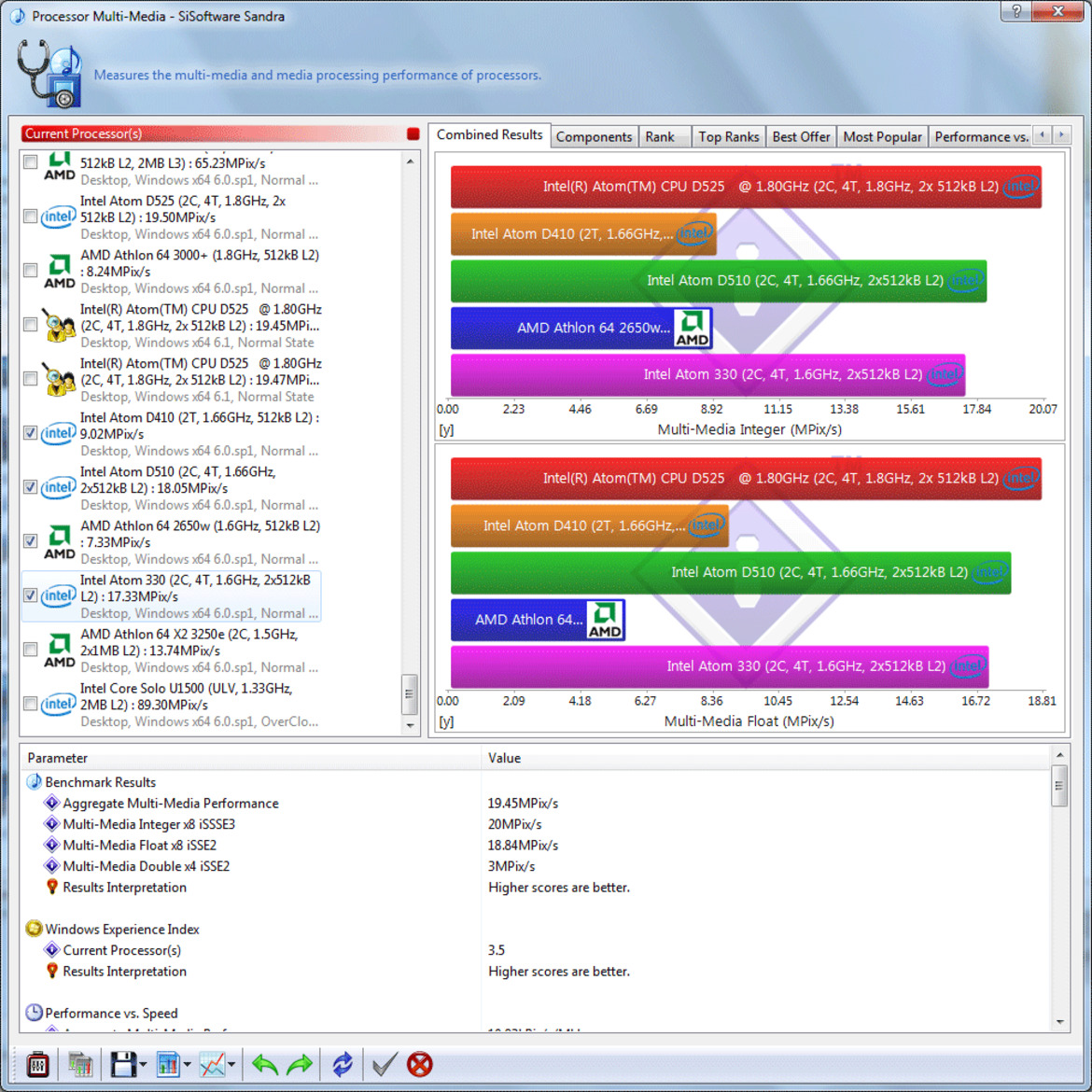Click the Value column header
The height and width of the screenshot is (1092, 1092).
pos(765,758)
